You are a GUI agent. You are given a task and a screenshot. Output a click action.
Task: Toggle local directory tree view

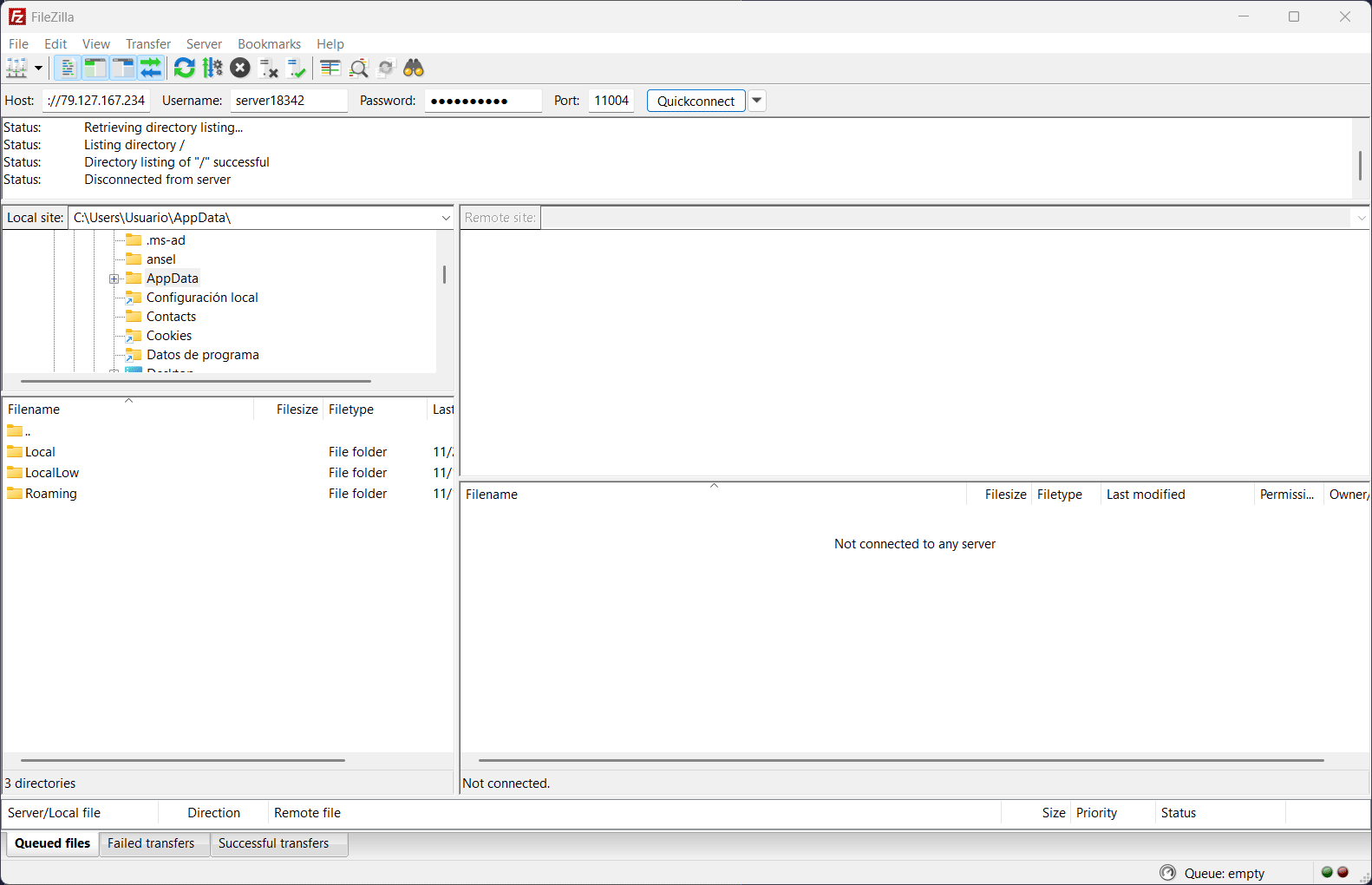click(x=95, y=68)
